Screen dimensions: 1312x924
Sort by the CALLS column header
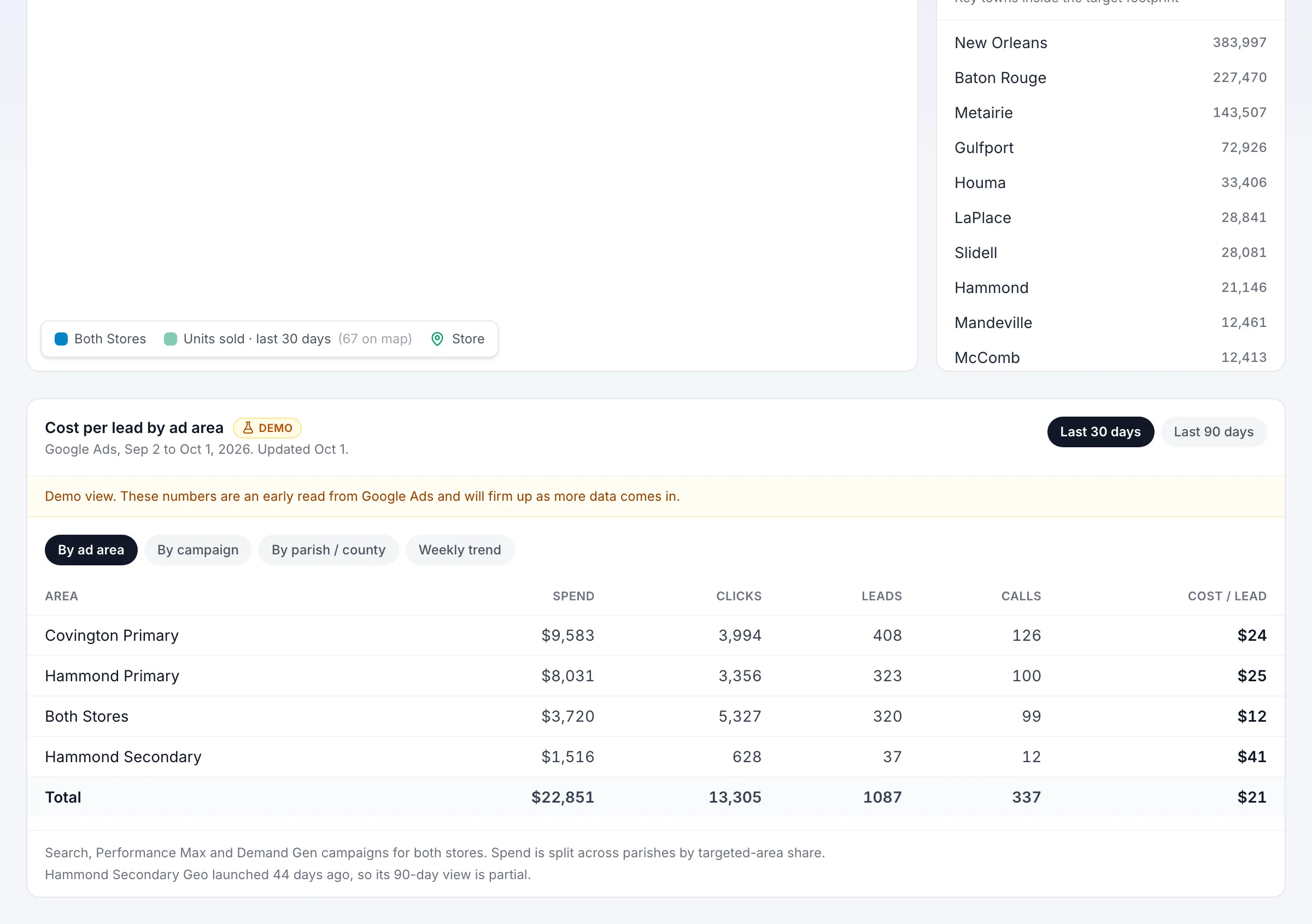[1021, 596]
